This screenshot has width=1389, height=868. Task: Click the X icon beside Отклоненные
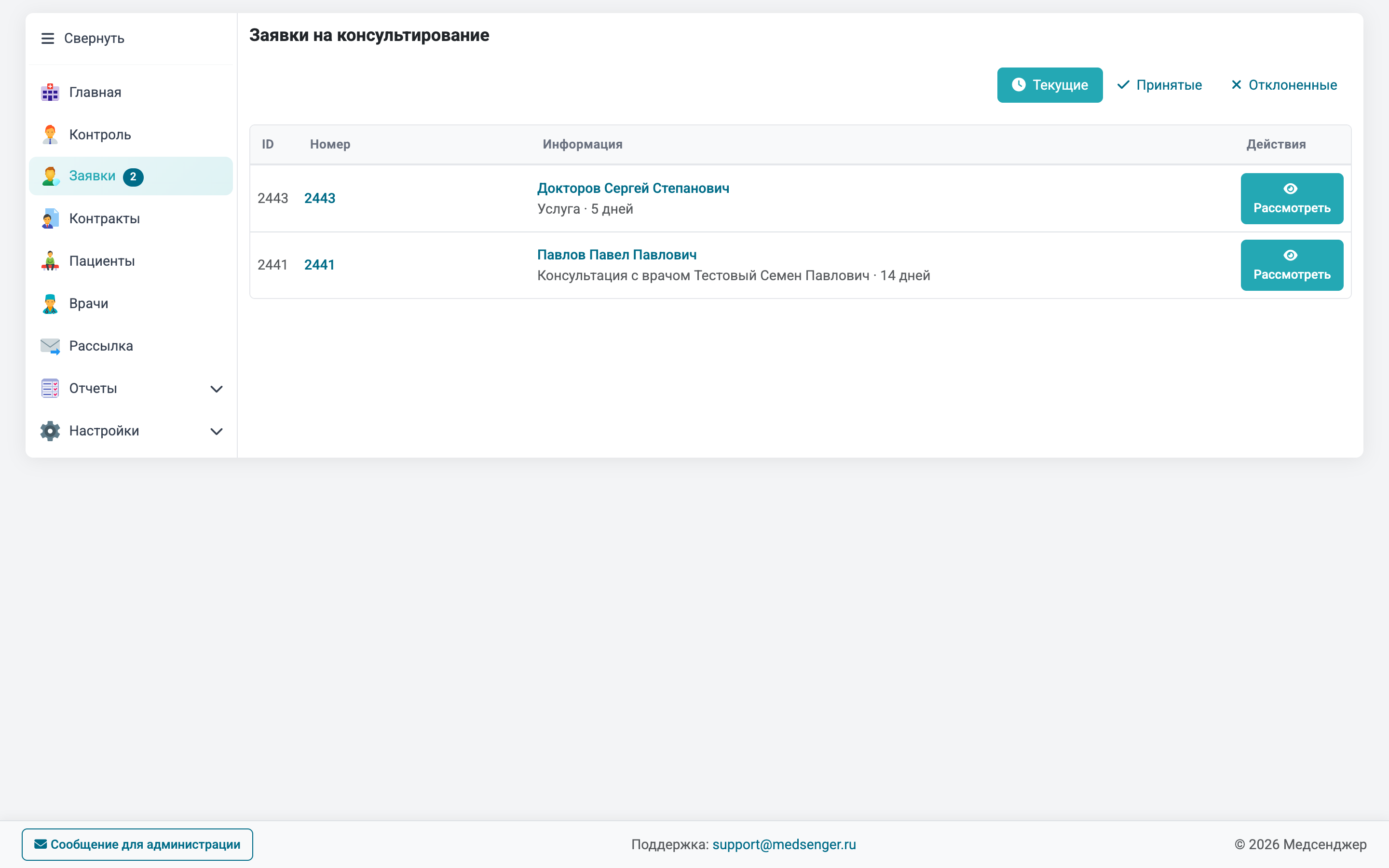click(x=1236, y=85)
